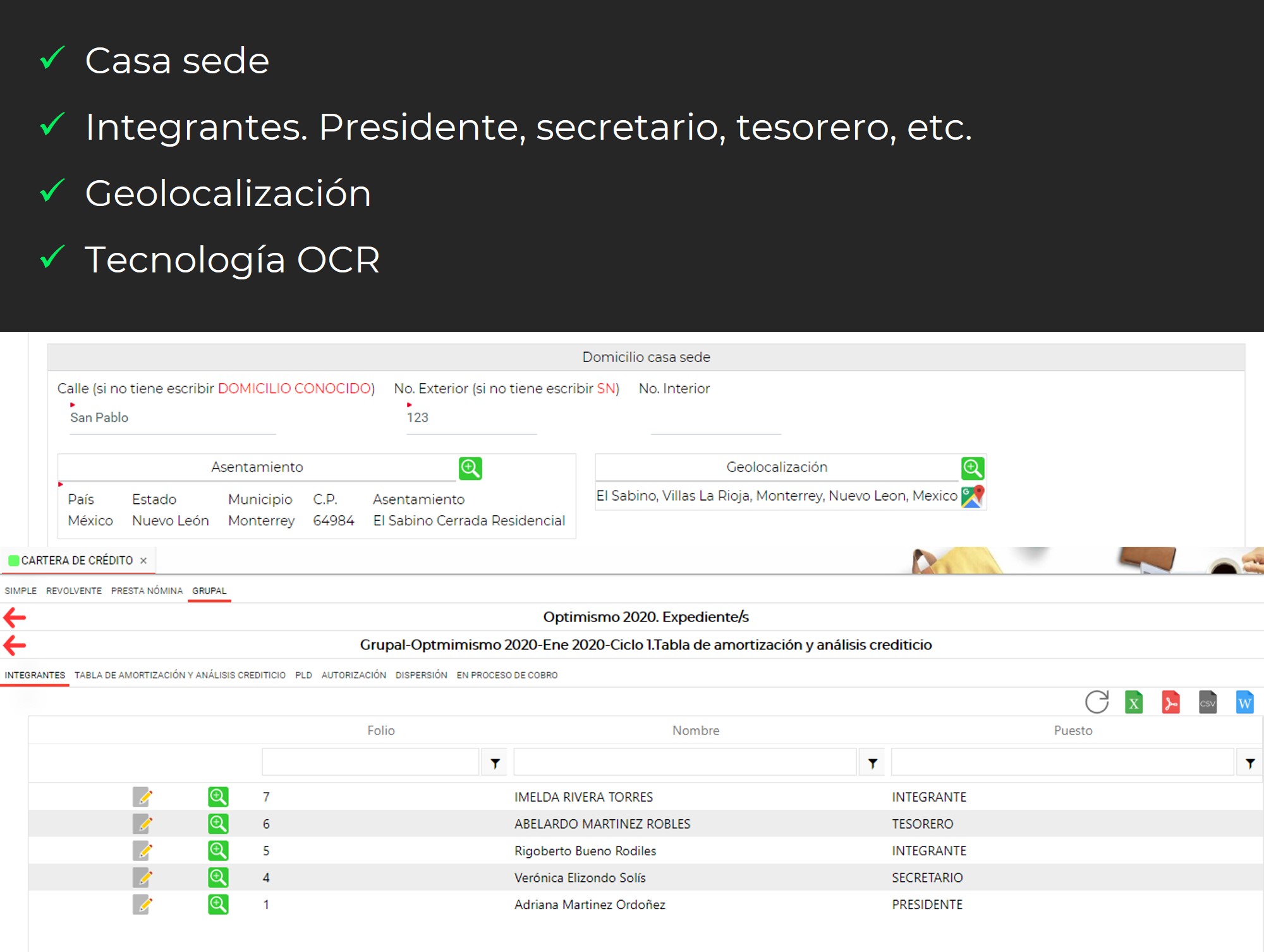The width and height of the screenshot is (1264, 952).
Task: Export the table to Word
Action: click(x=1244, y=702)
